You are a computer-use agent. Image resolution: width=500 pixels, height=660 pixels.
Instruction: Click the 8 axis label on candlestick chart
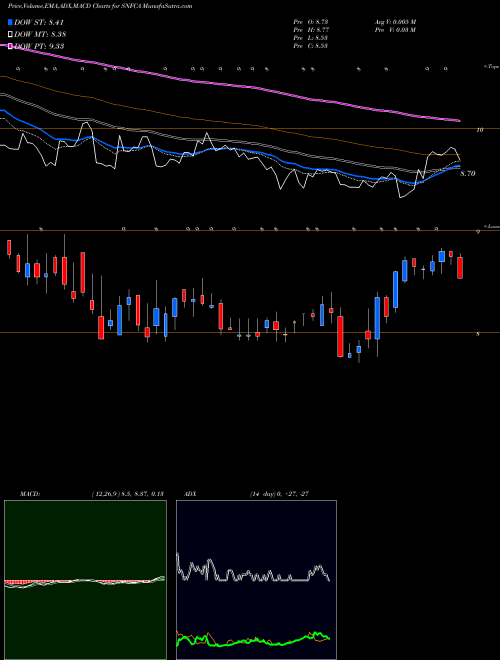tap(478, 334)
